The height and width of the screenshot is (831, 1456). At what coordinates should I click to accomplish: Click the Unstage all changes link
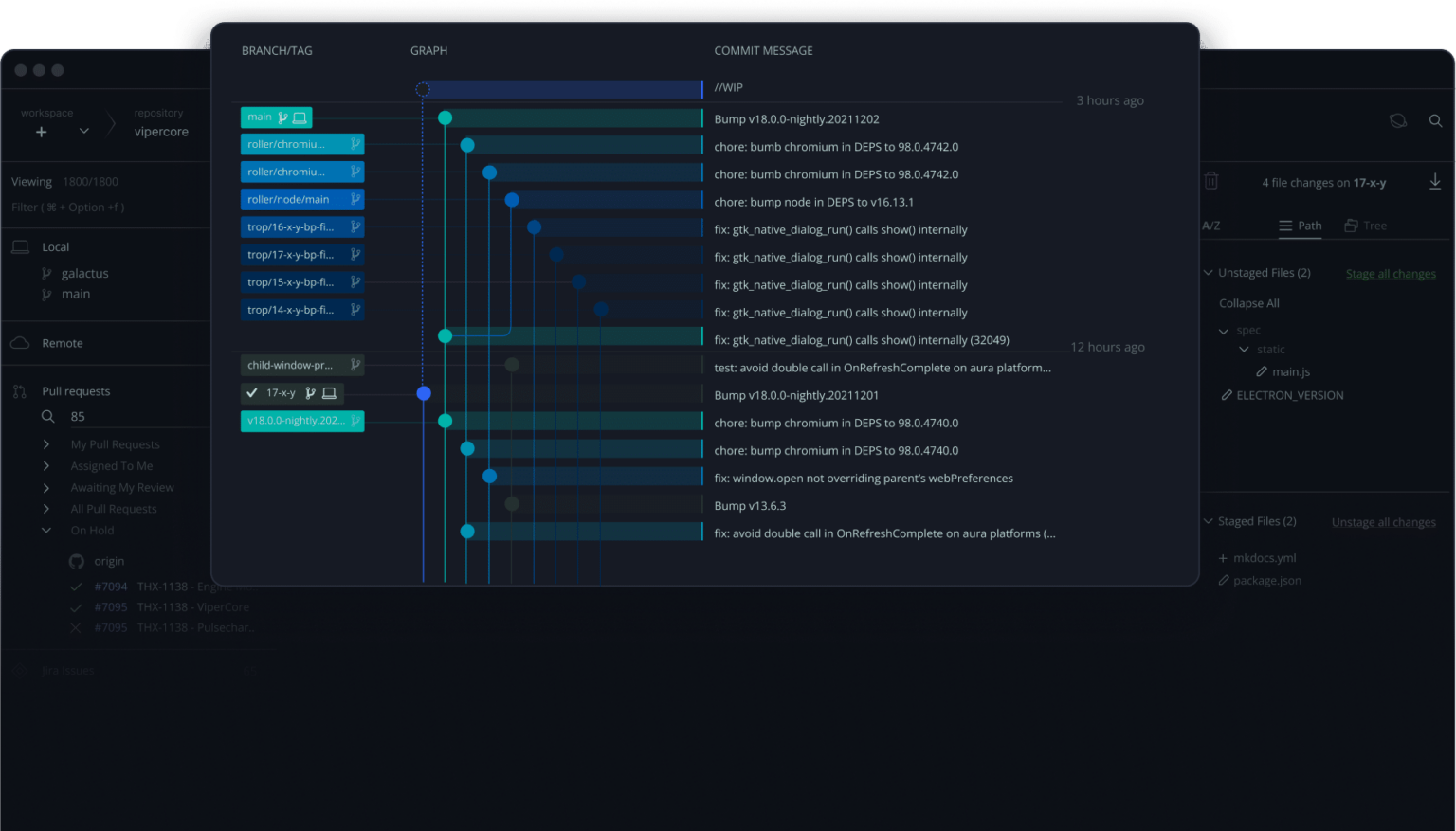tap(1382, 521)
